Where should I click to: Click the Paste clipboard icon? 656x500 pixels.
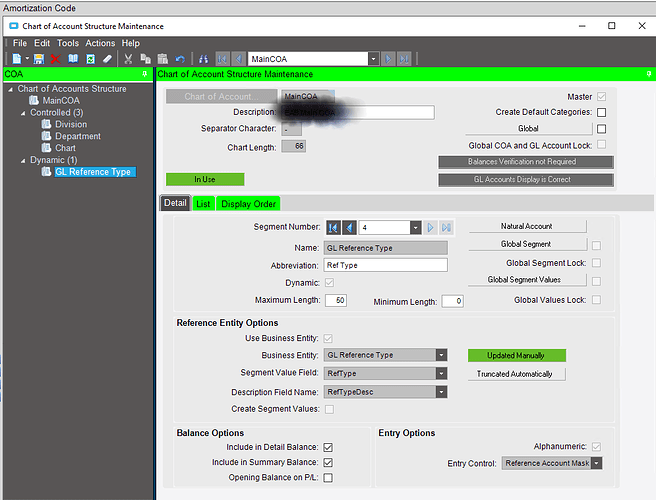click(x=163, y=59)
